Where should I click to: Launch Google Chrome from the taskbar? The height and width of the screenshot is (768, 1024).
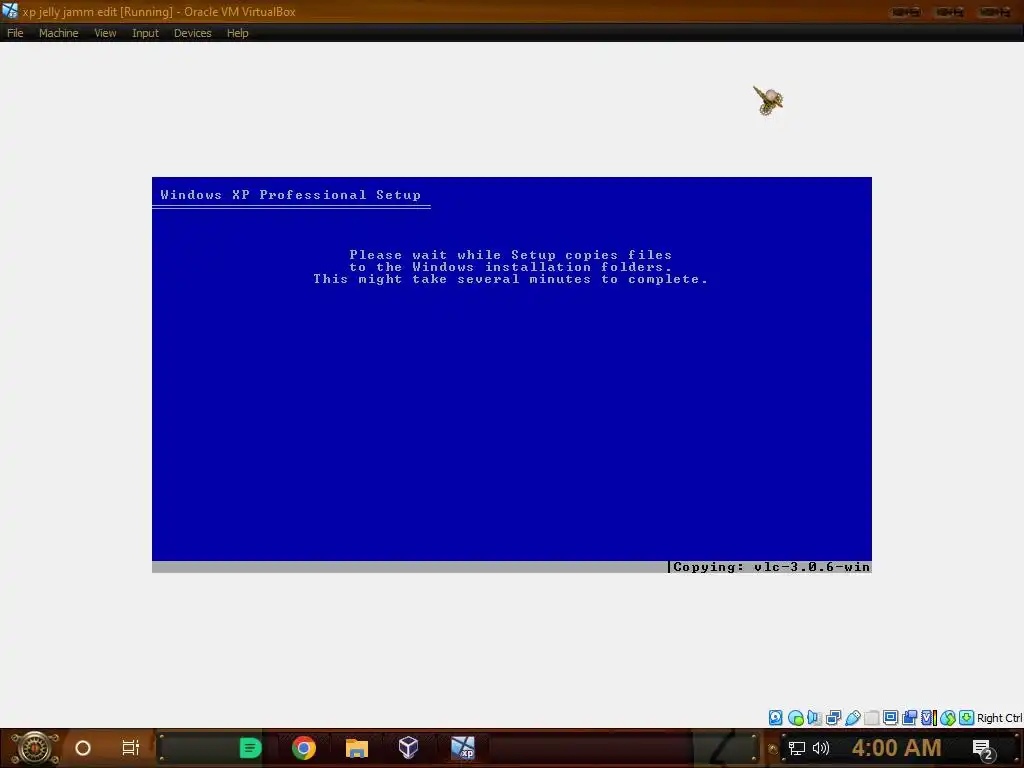[304, 748]
